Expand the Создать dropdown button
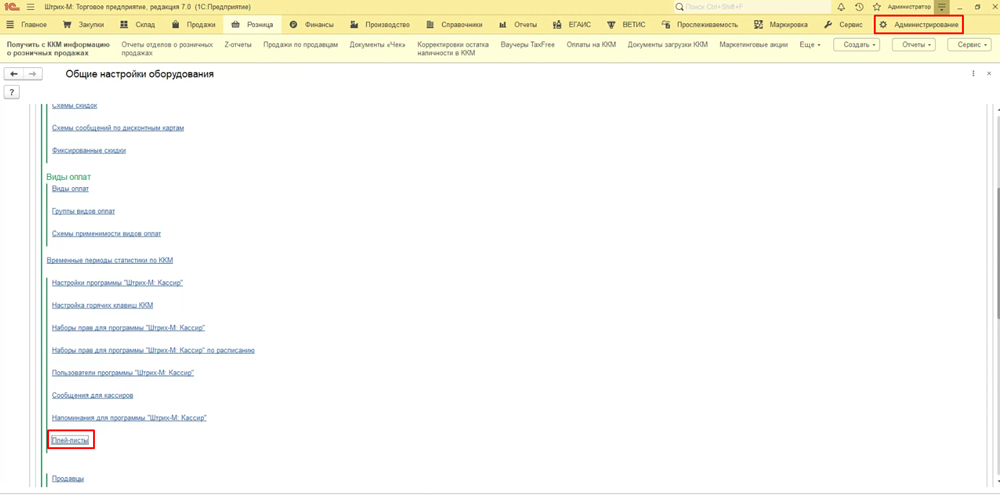1000x498 pixels. [856, 45]
